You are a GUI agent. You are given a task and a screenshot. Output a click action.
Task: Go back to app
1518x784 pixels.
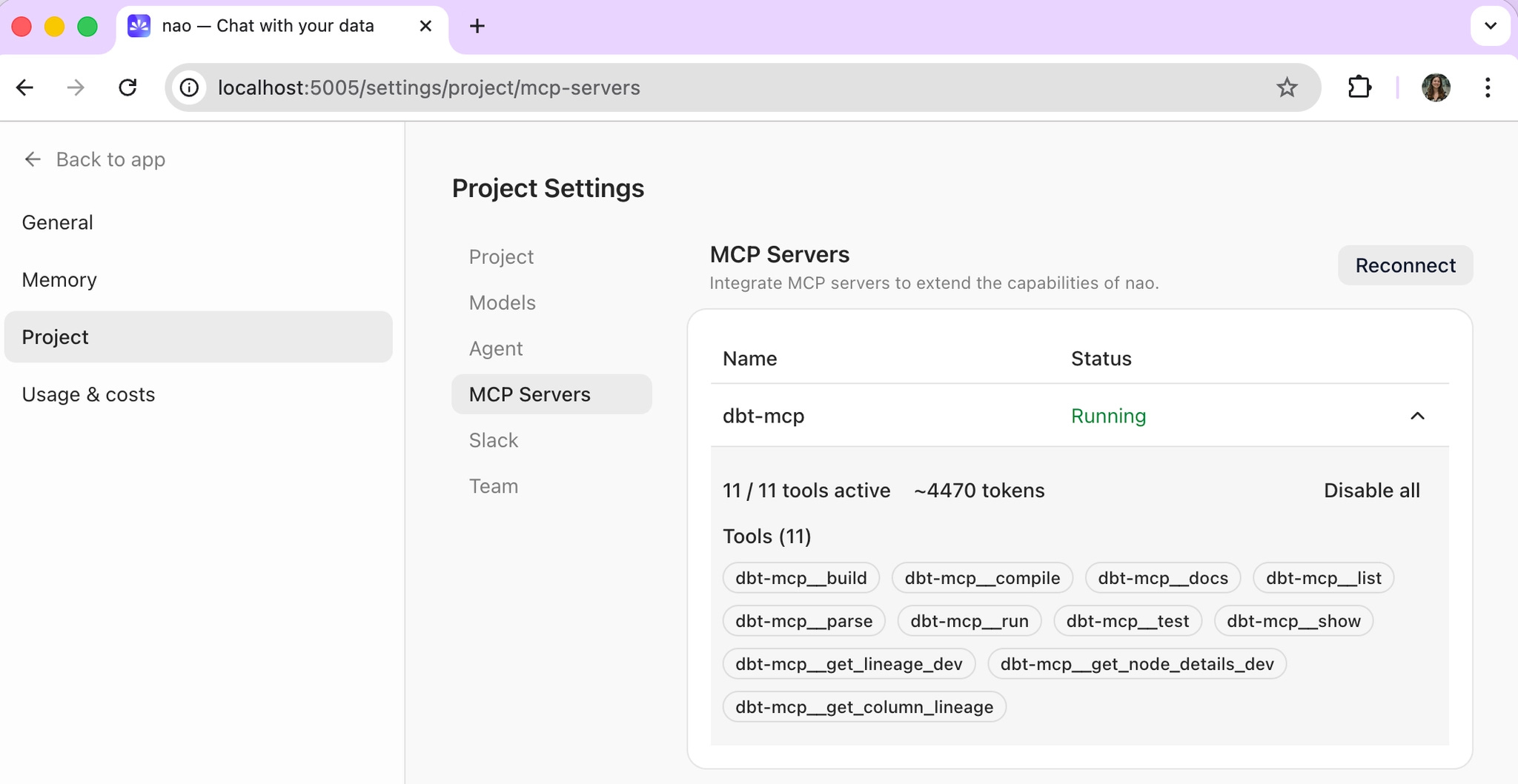[x=94, y=159]
